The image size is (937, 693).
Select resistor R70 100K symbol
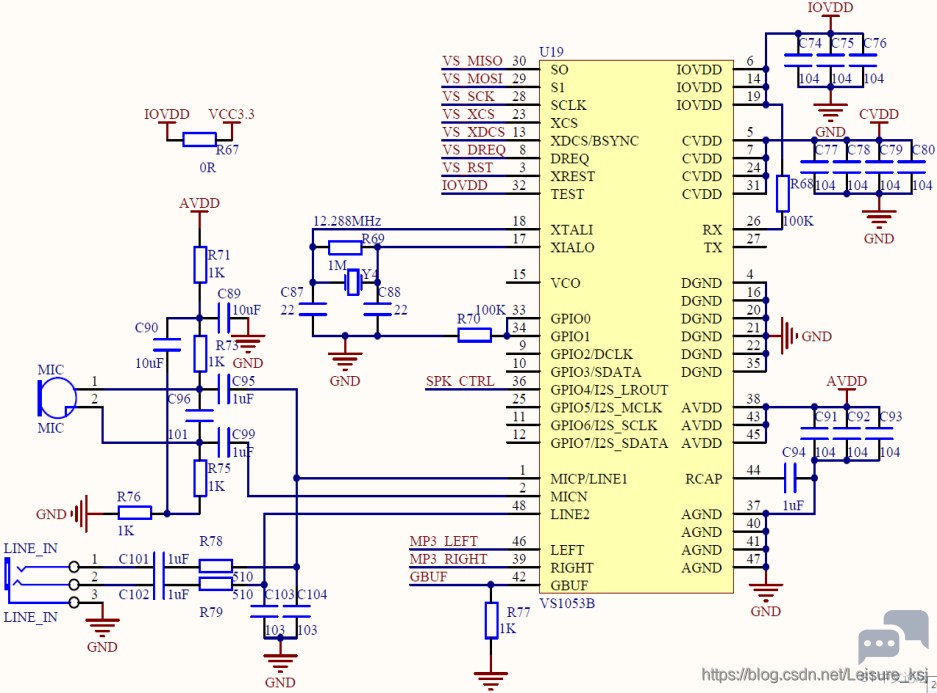coord(474,335)
